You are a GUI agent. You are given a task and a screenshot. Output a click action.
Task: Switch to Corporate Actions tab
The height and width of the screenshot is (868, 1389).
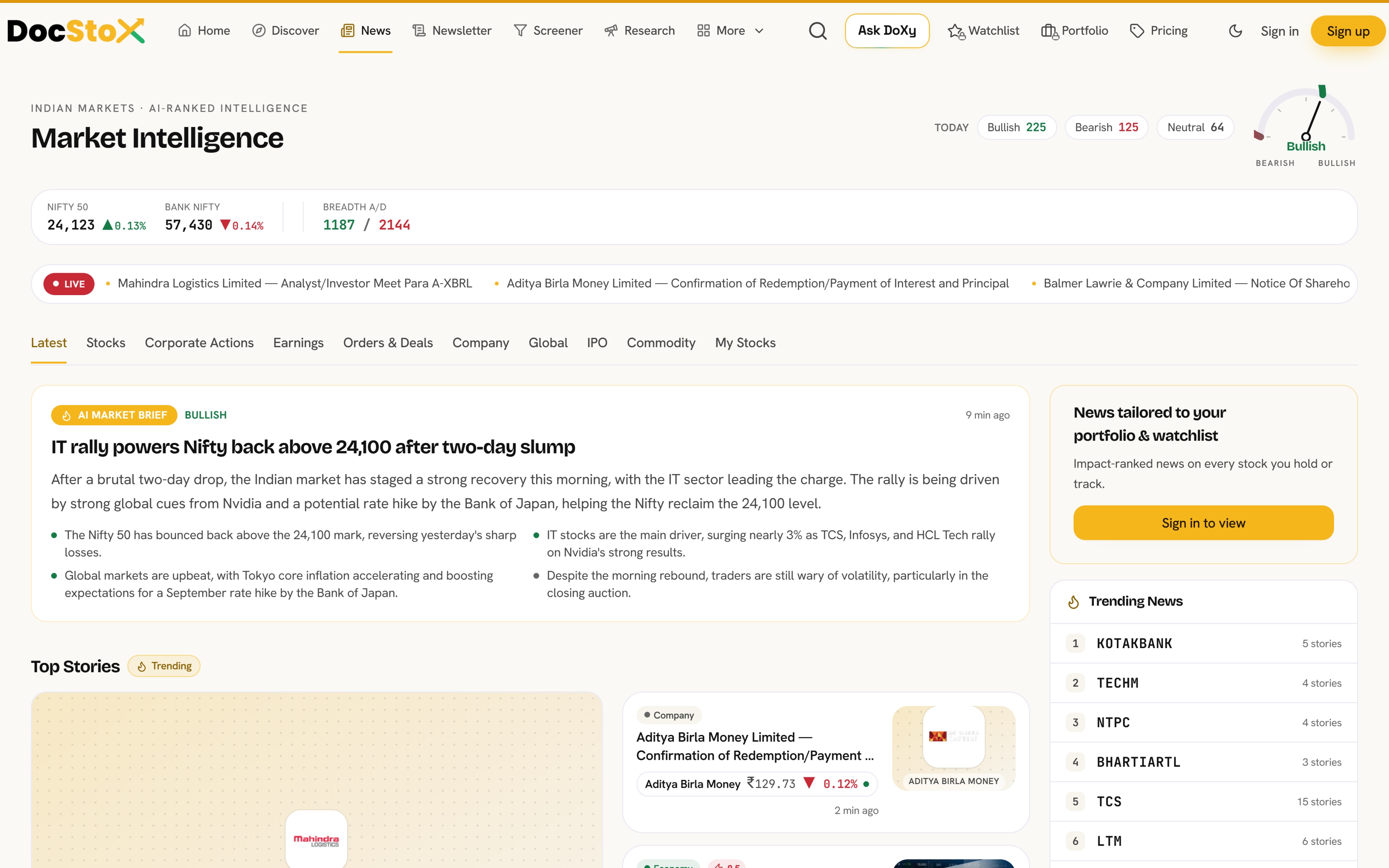click(x=199, y=343)
